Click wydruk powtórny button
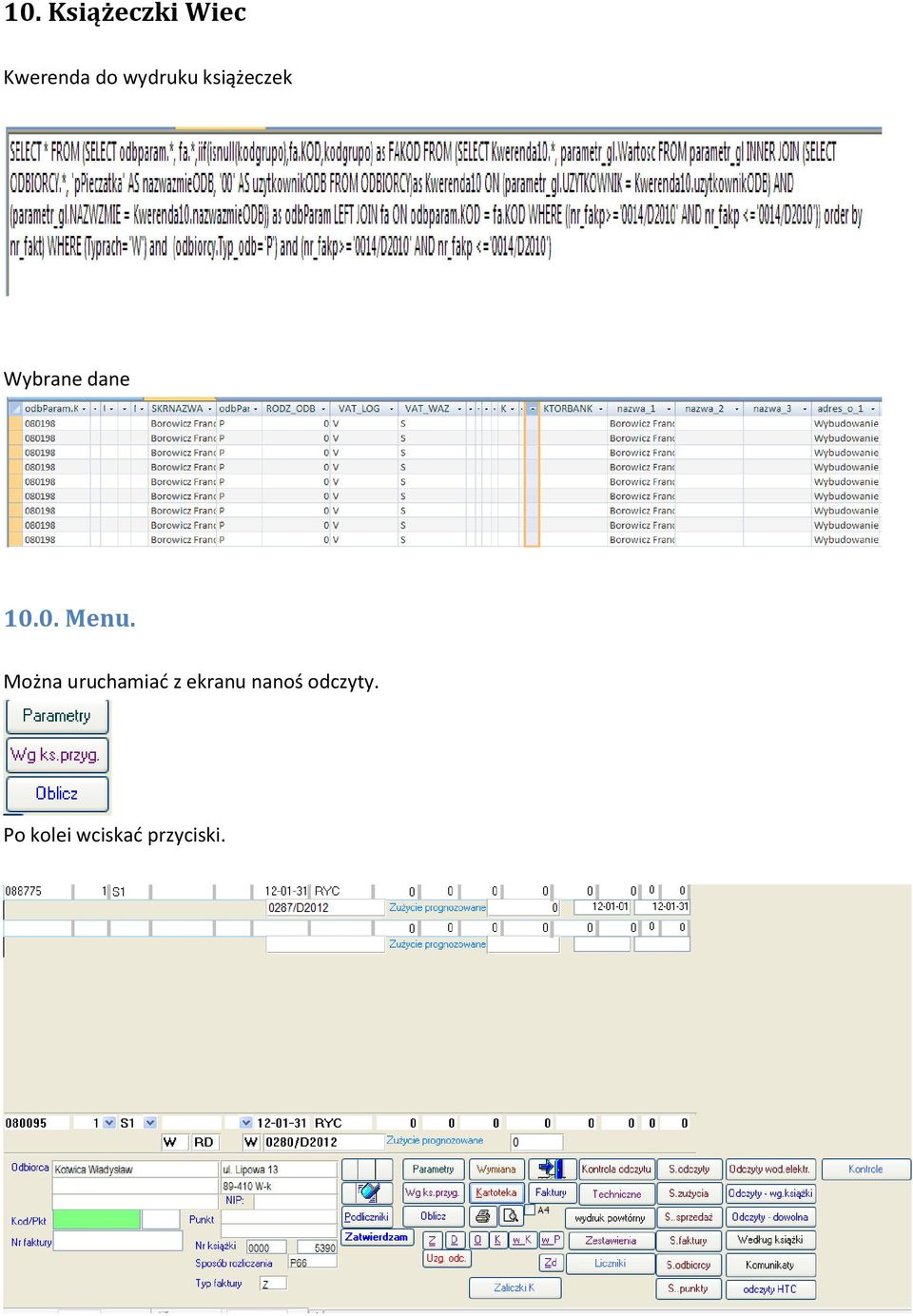 coord(610,1217)
